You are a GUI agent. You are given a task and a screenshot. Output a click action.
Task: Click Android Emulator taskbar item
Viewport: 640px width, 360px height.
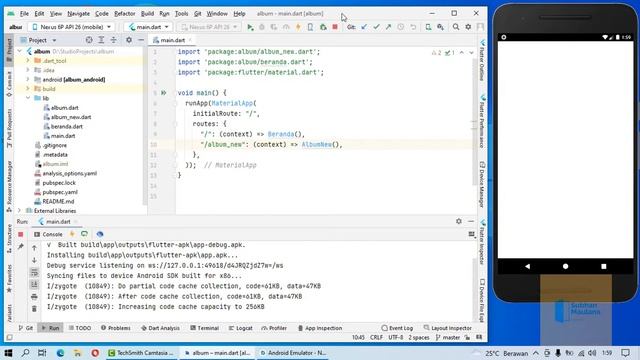tap(293, 353)
